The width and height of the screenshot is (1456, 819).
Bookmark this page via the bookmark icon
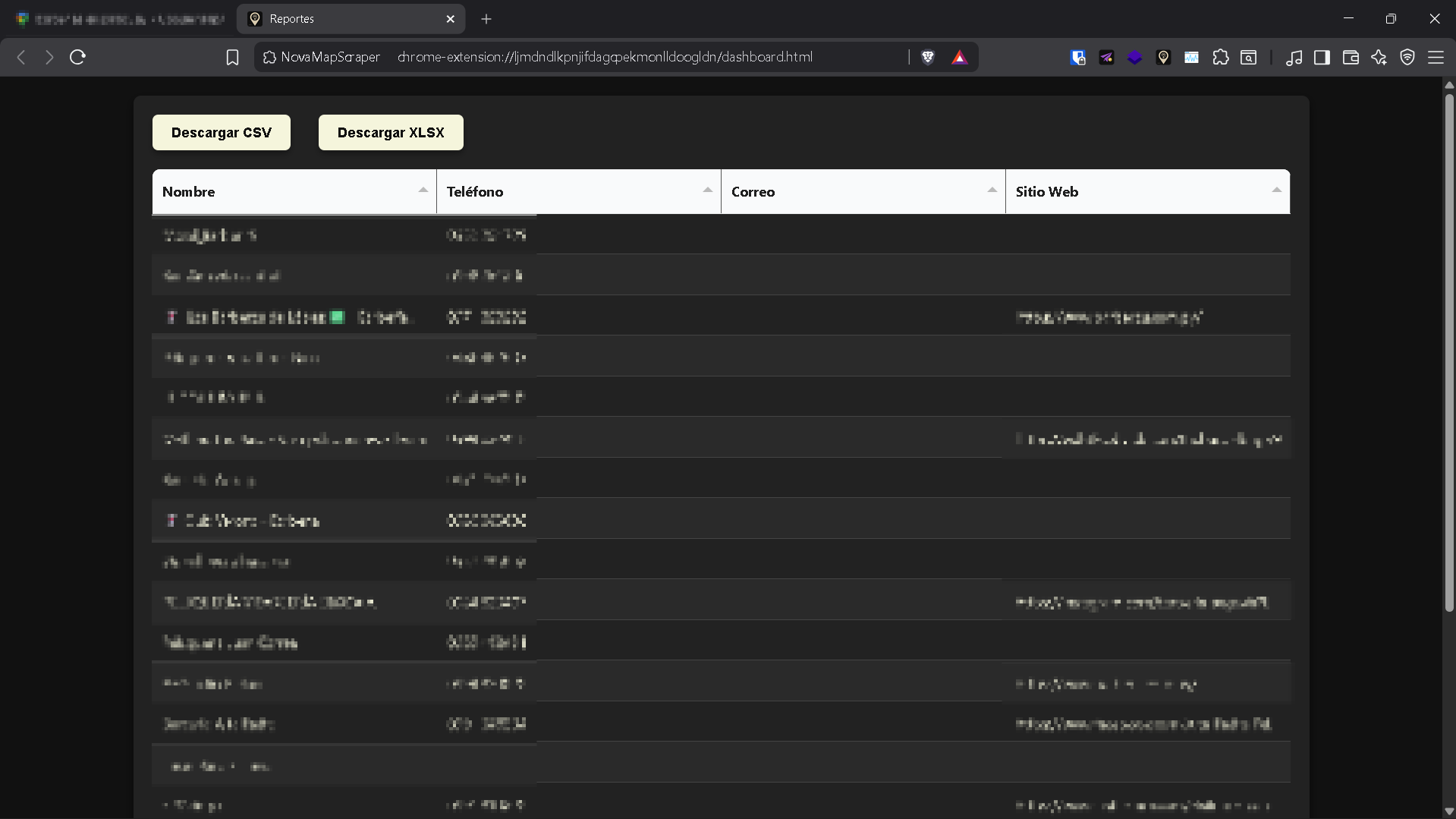(232, 57)
